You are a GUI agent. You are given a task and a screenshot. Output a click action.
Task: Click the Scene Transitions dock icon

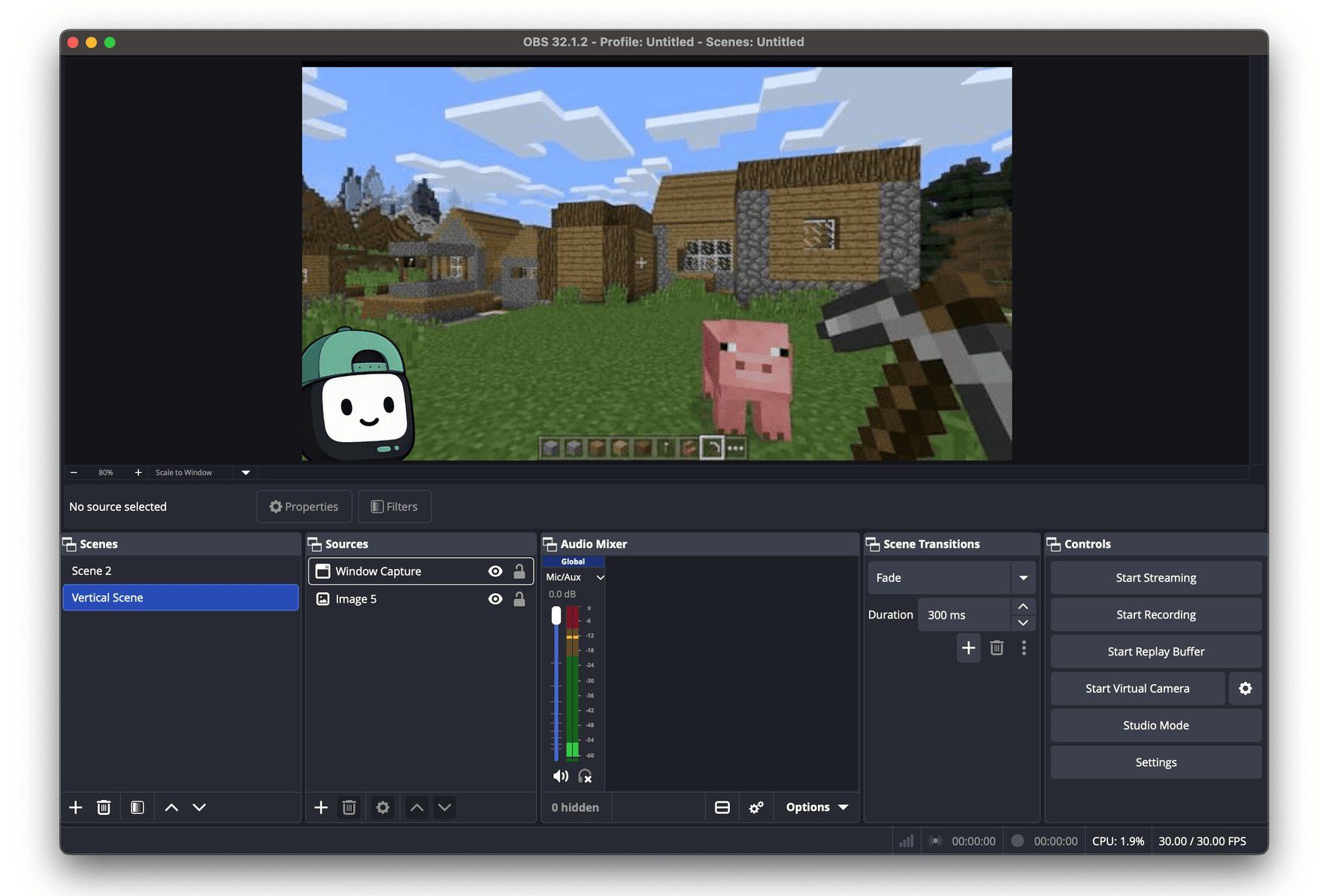(873, 544)
